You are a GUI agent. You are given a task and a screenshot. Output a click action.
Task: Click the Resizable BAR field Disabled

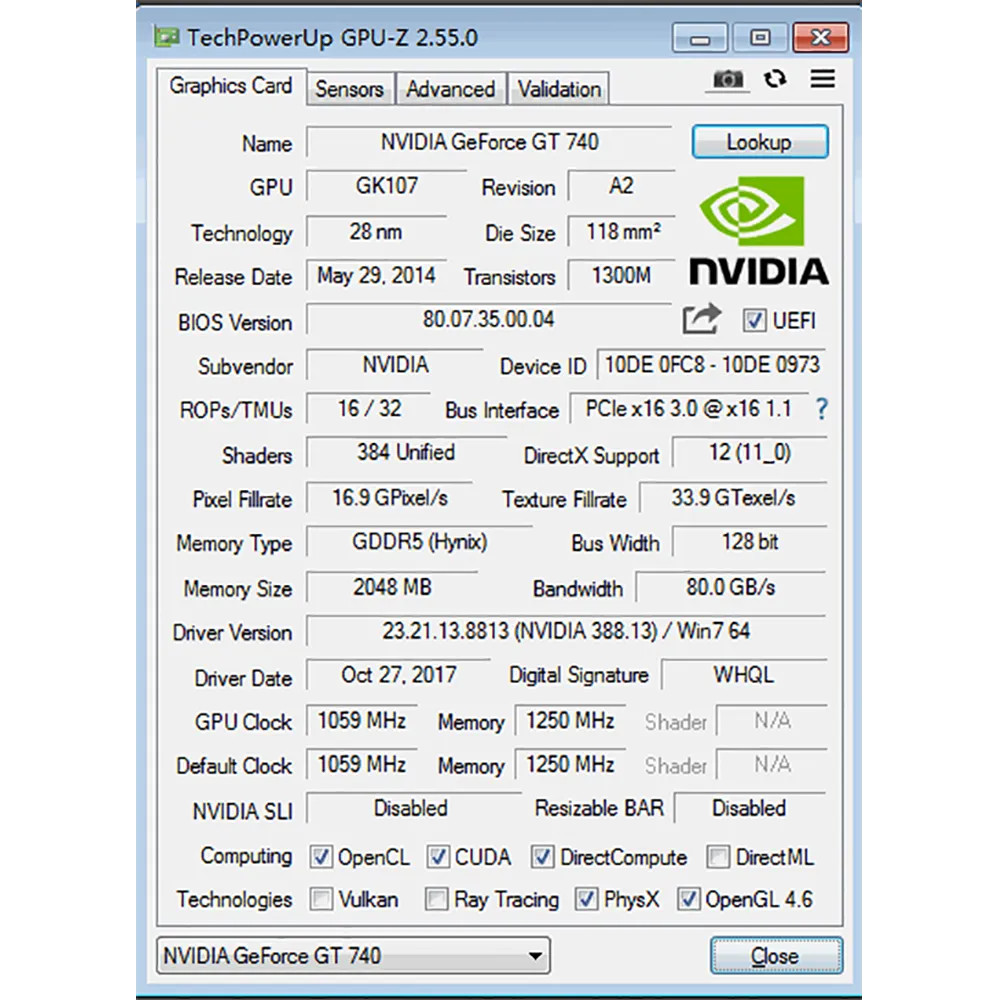pyautogui.click(x=750, y=808)
